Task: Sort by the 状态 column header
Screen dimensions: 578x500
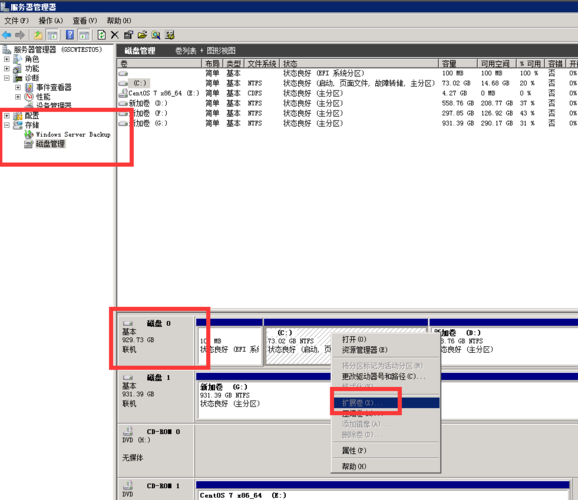Action: click(x=359, y=64)
